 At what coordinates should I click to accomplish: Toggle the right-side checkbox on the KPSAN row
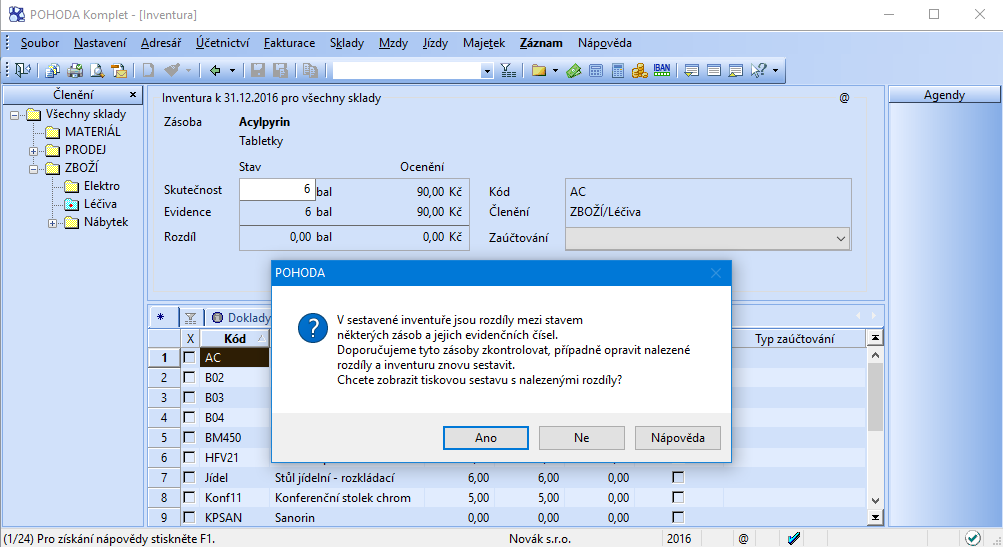tap(678, 517)
